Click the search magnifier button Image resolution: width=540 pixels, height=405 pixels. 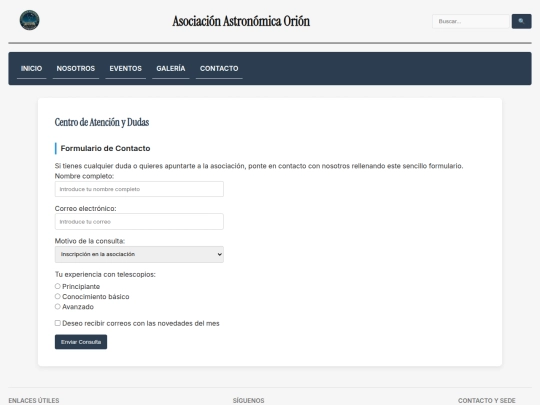pyautogui.click(x=521, y=21)
